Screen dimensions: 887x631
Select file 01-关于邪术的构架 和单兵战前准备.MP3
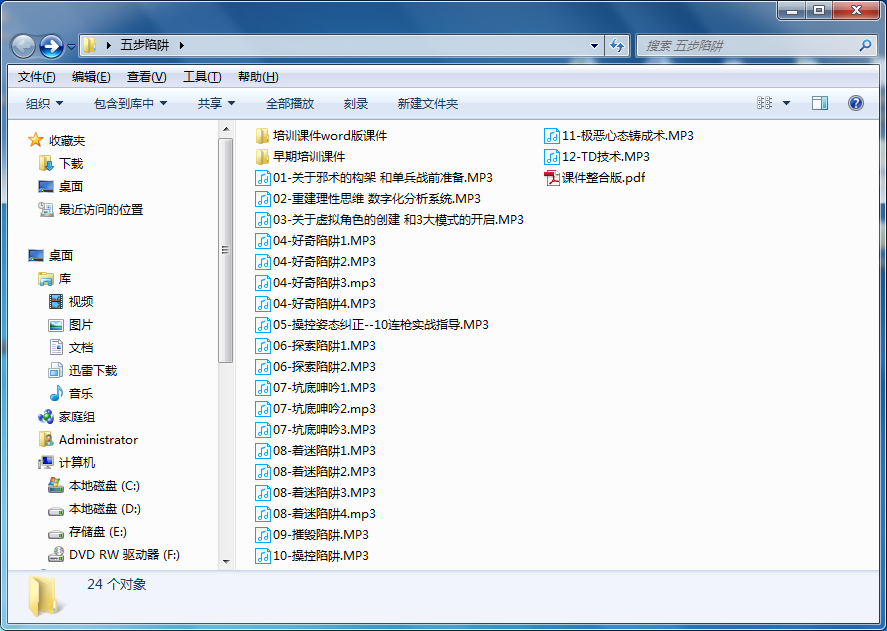tap(374, 178)
